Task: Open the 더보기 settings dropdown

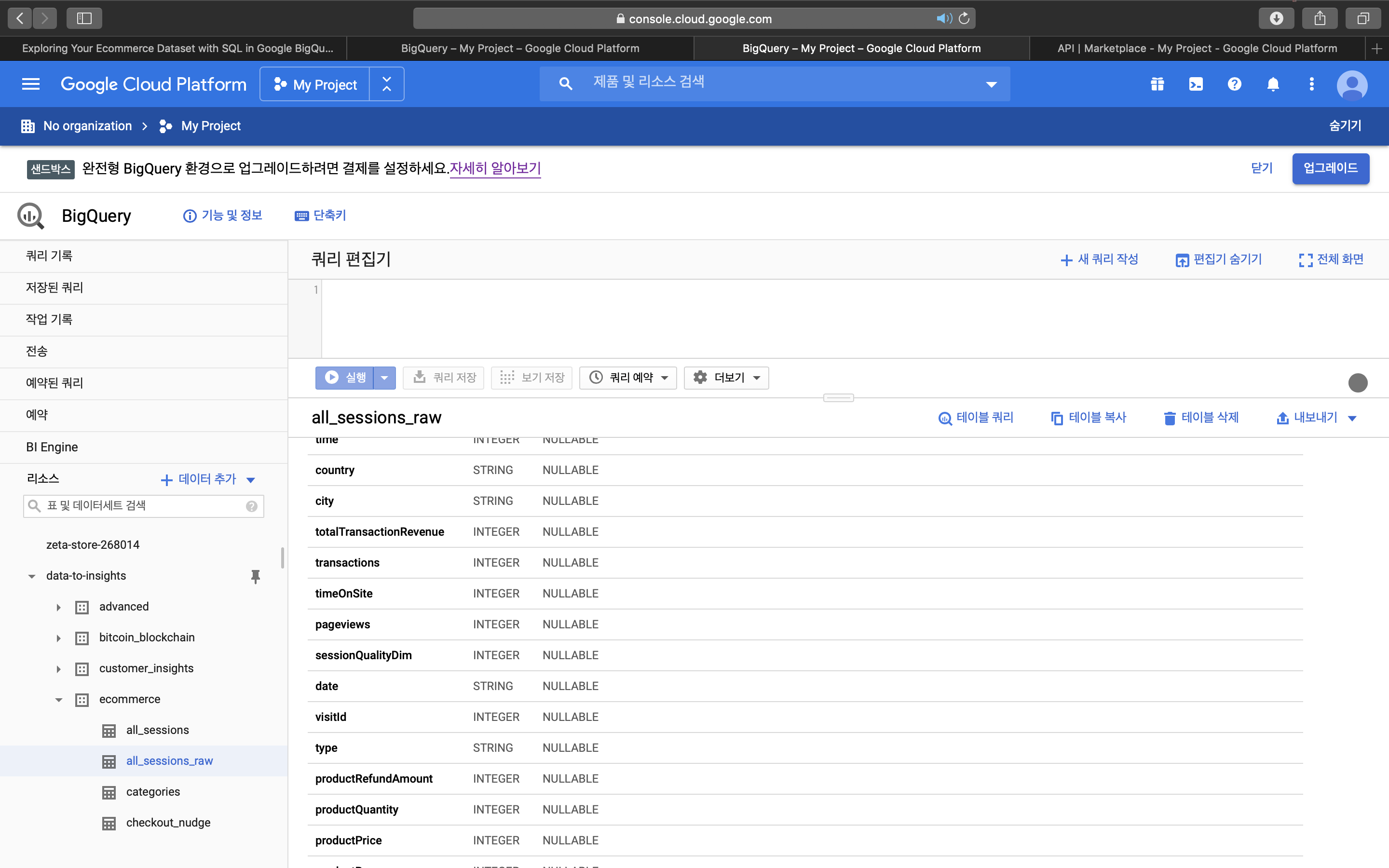Action: point(726,377)
